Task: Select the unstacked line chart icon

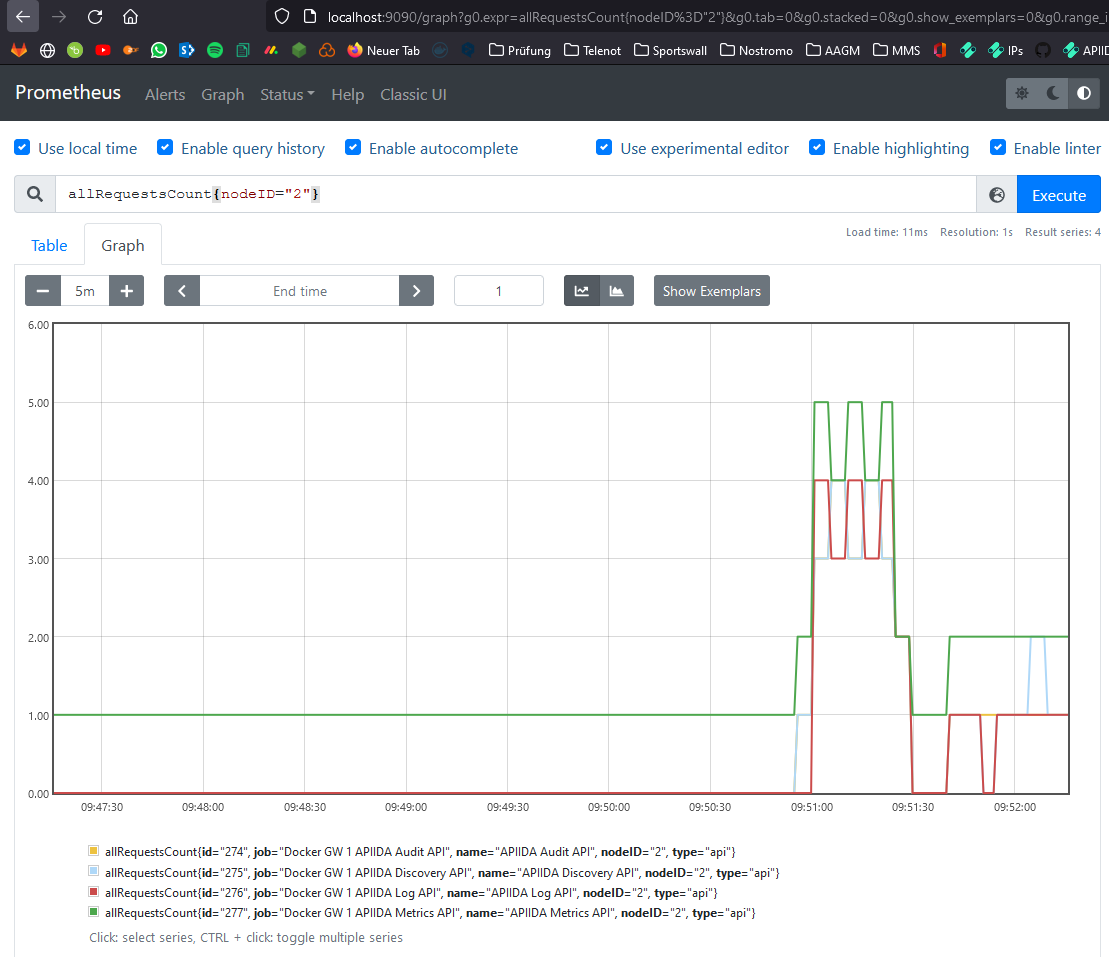Action: click(x=581, y=291)
